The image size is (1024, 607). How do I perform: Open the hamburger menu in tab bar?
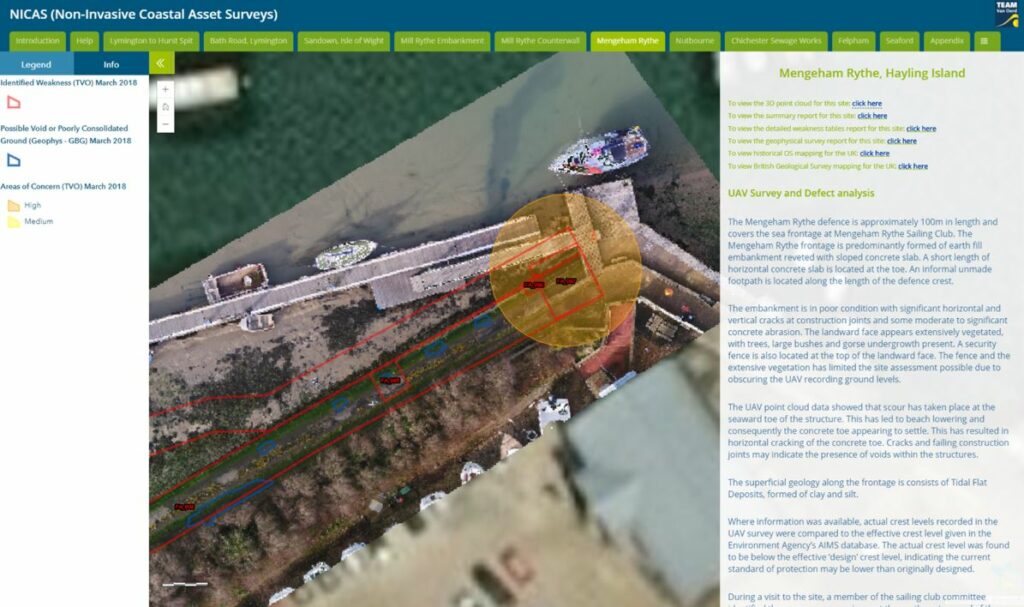984,41
